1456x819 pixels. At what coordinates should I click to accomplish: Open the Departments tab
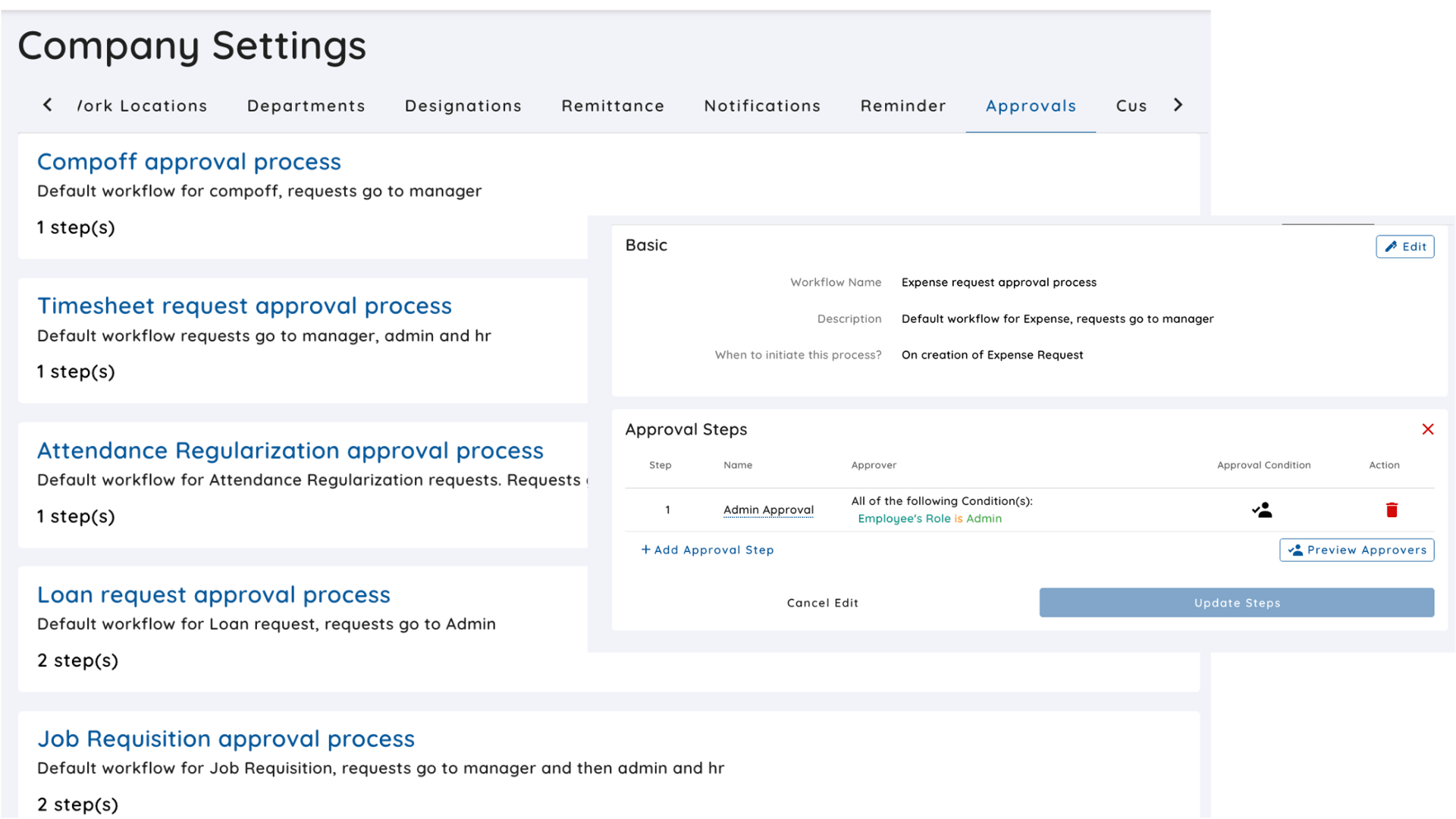[306, 106]
